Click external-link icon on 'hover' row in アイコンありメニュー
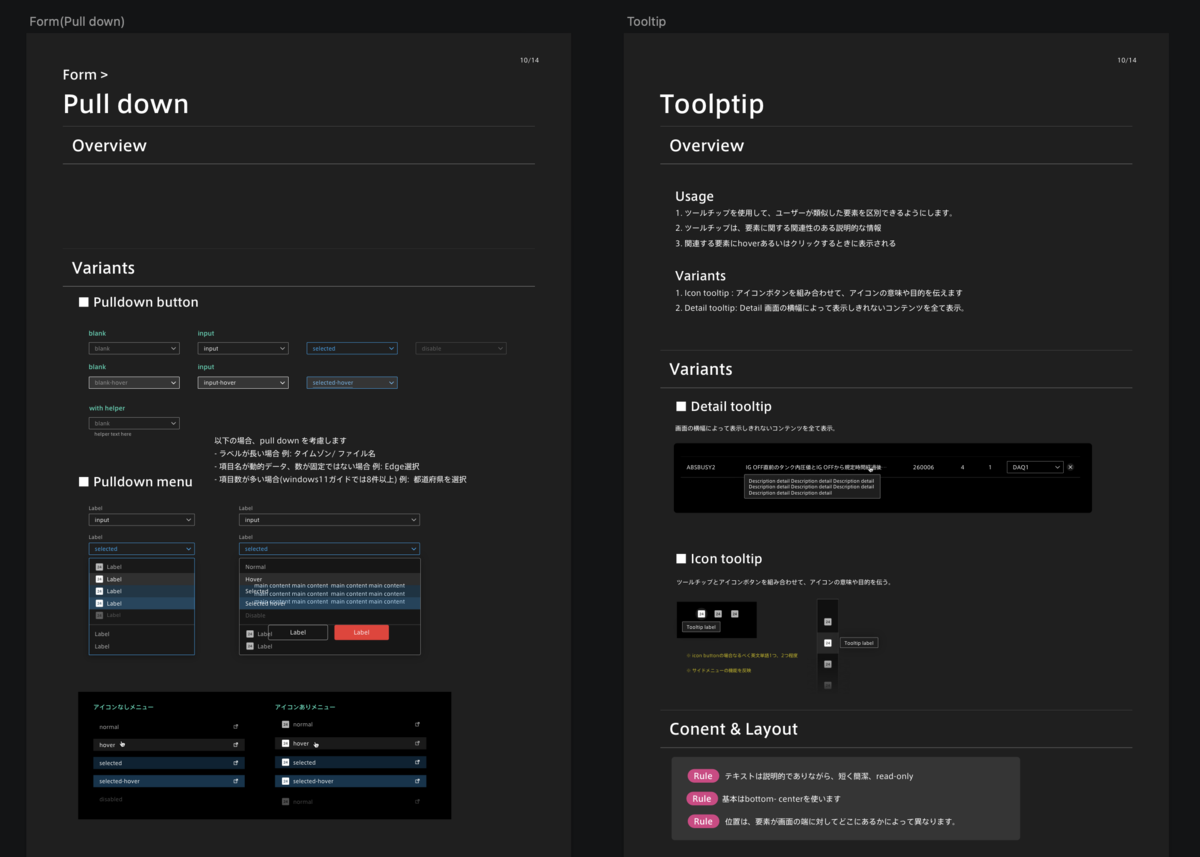Screen dimensions: 1200x857 point(418,744)
